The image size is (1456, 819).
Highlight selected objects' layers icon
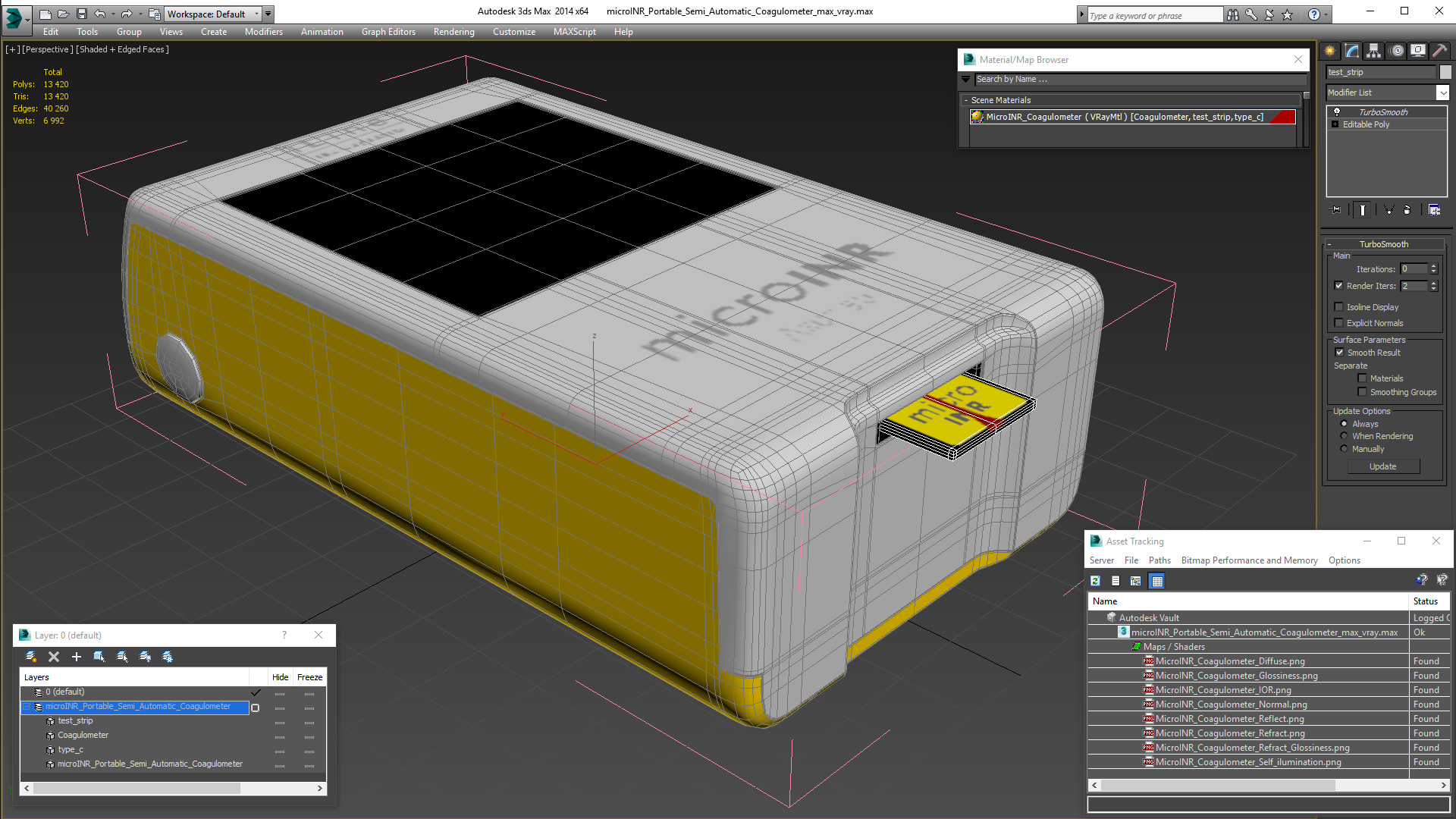coord(122,657)
